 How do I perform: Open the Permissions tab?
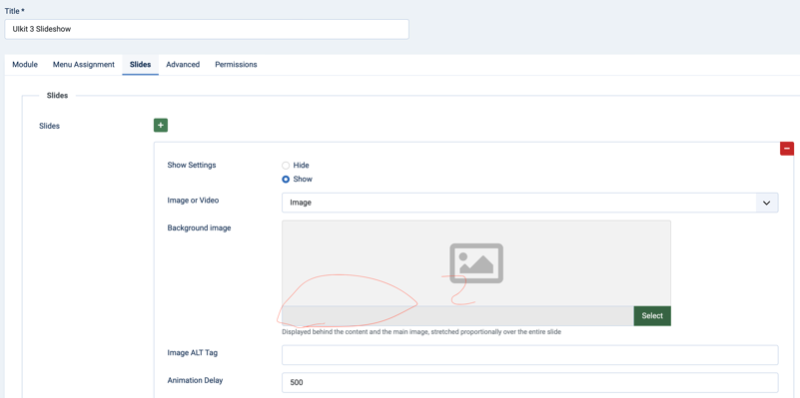click(236, 65)
